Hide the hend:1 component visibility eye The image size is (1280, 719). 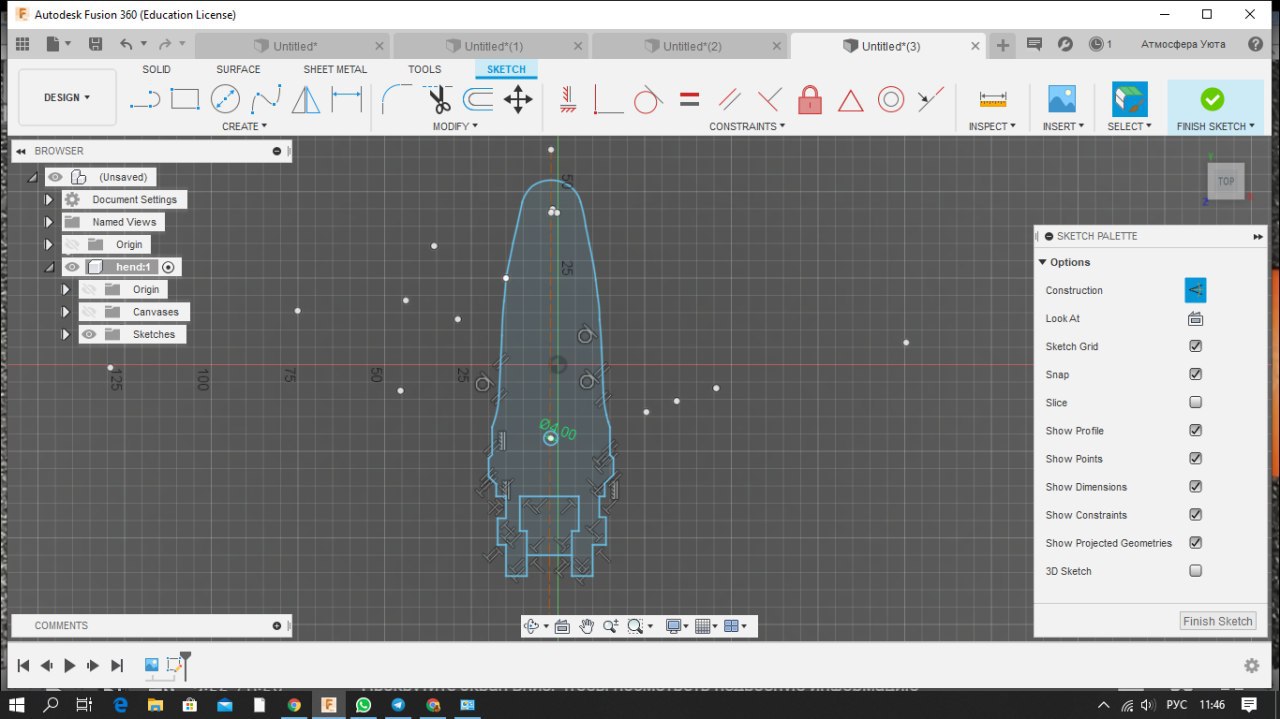[x=72, y=267]
